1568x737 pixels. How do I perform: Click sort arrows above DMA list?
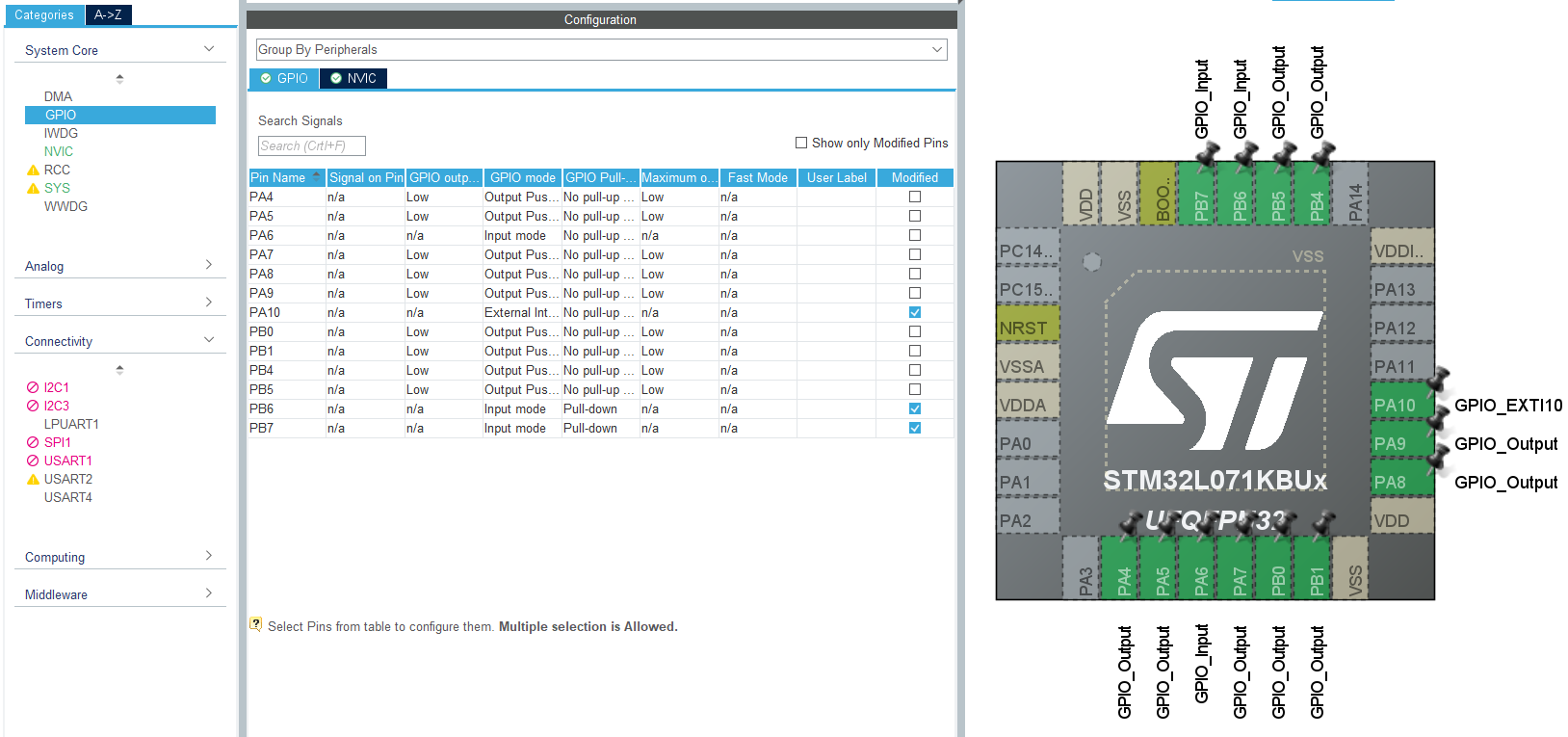[119, 79]
